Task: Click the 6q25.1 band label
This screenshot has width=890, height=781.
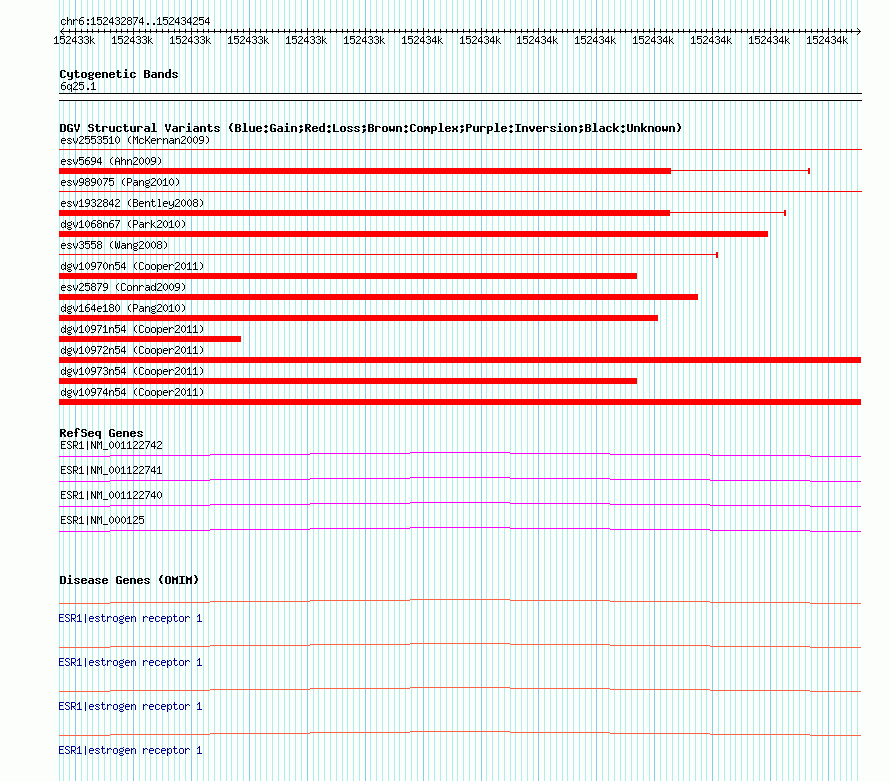Action: click(78, 86)
